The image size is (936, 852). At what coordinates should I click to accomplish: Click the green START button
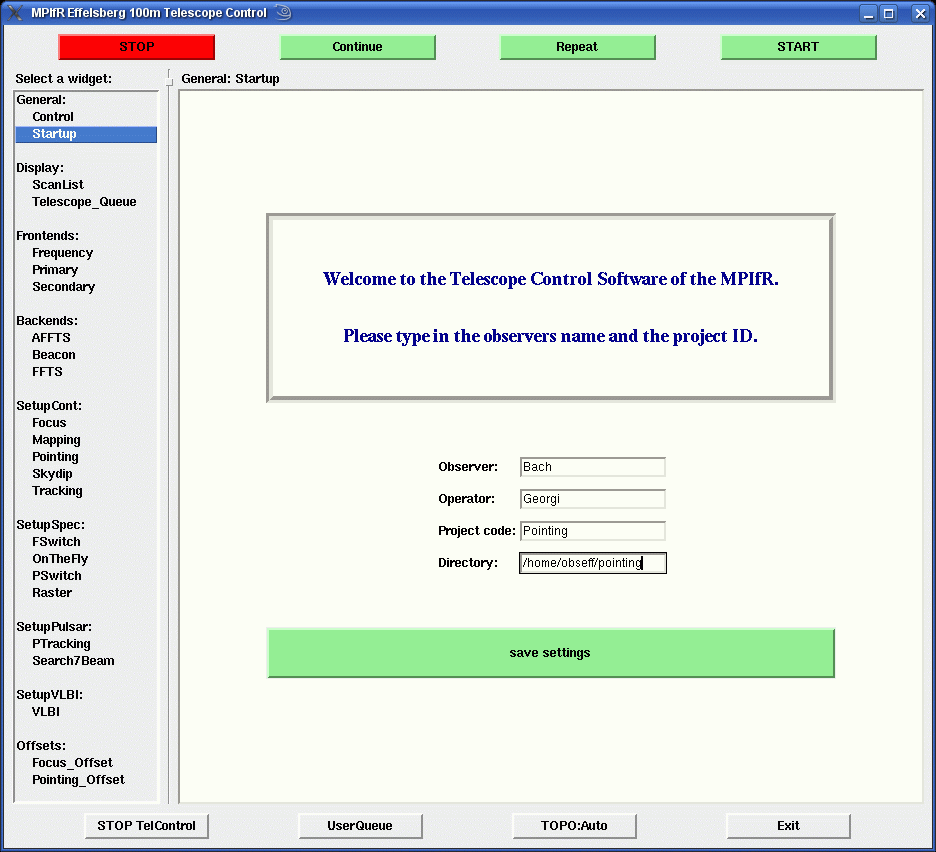click(798, 47)
